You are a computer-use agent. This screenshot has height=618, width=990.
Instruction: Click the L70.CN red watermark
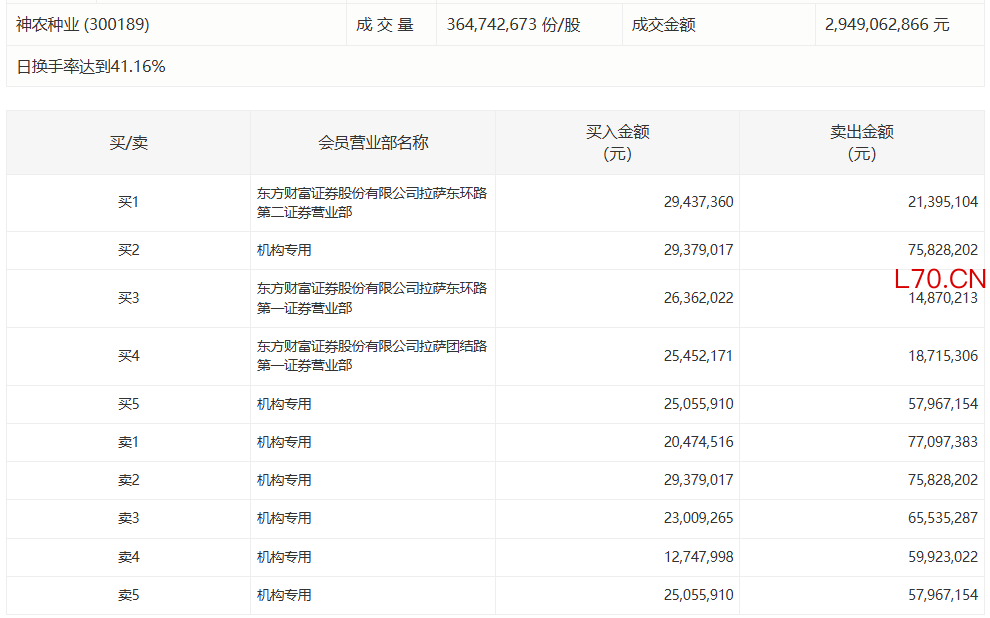click(940, 278)
